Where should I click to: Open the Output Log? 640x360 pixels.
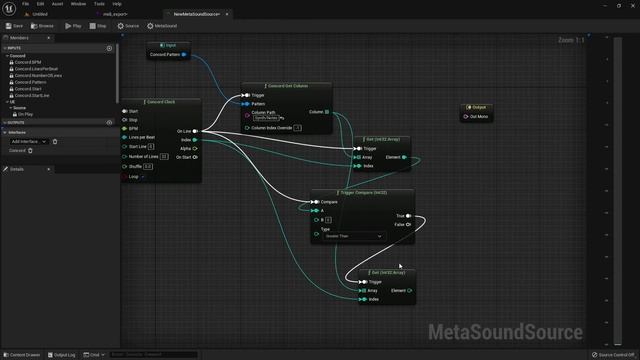[62, 355]
